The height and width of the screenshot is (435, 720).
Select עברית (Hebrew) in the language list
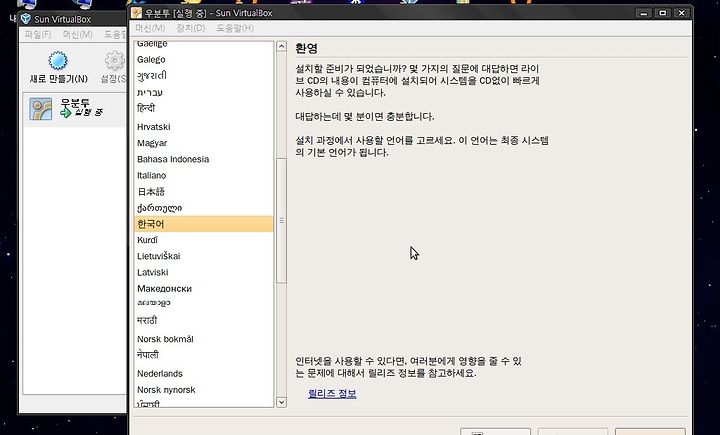pos(204,92)
